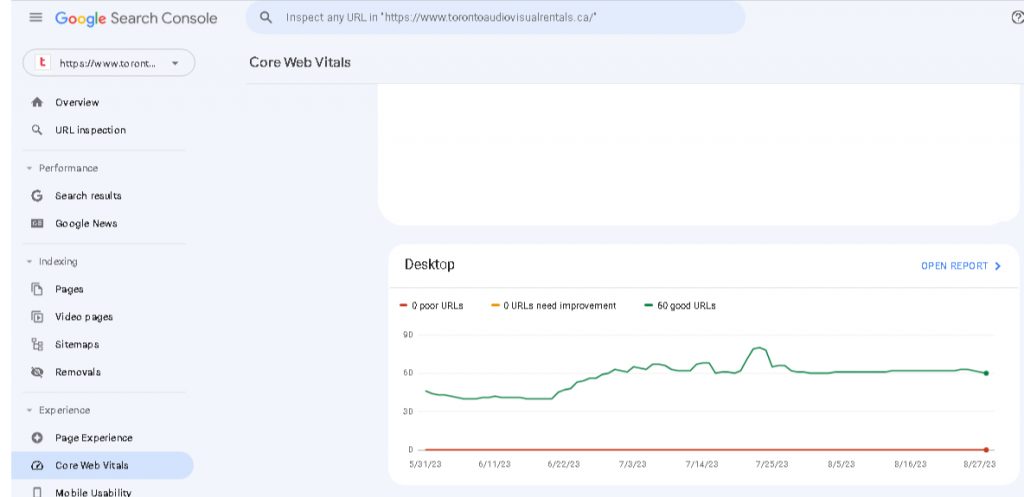Click the 7/14/23 date axis label
Screen dimensions: 1024x497
(702, 464)
